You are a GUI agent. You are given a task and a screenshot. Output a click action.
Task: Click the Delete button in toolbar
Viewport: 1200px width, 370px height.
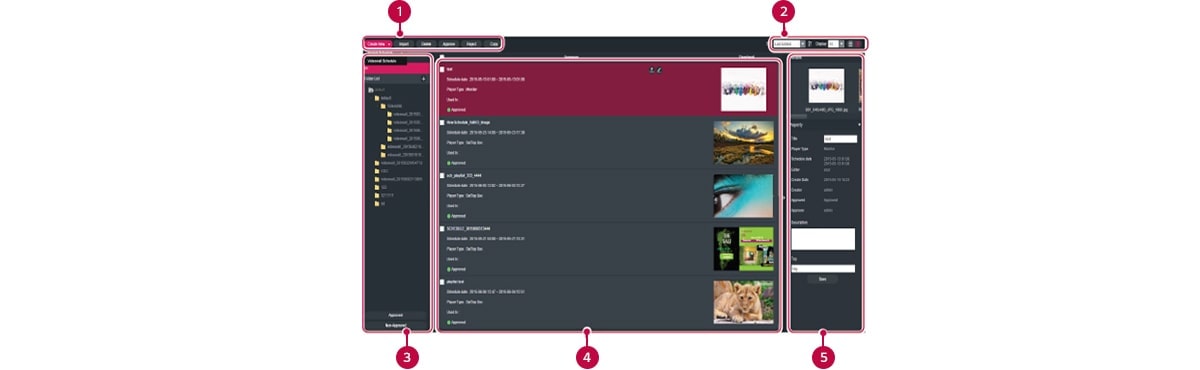[427, 44]
